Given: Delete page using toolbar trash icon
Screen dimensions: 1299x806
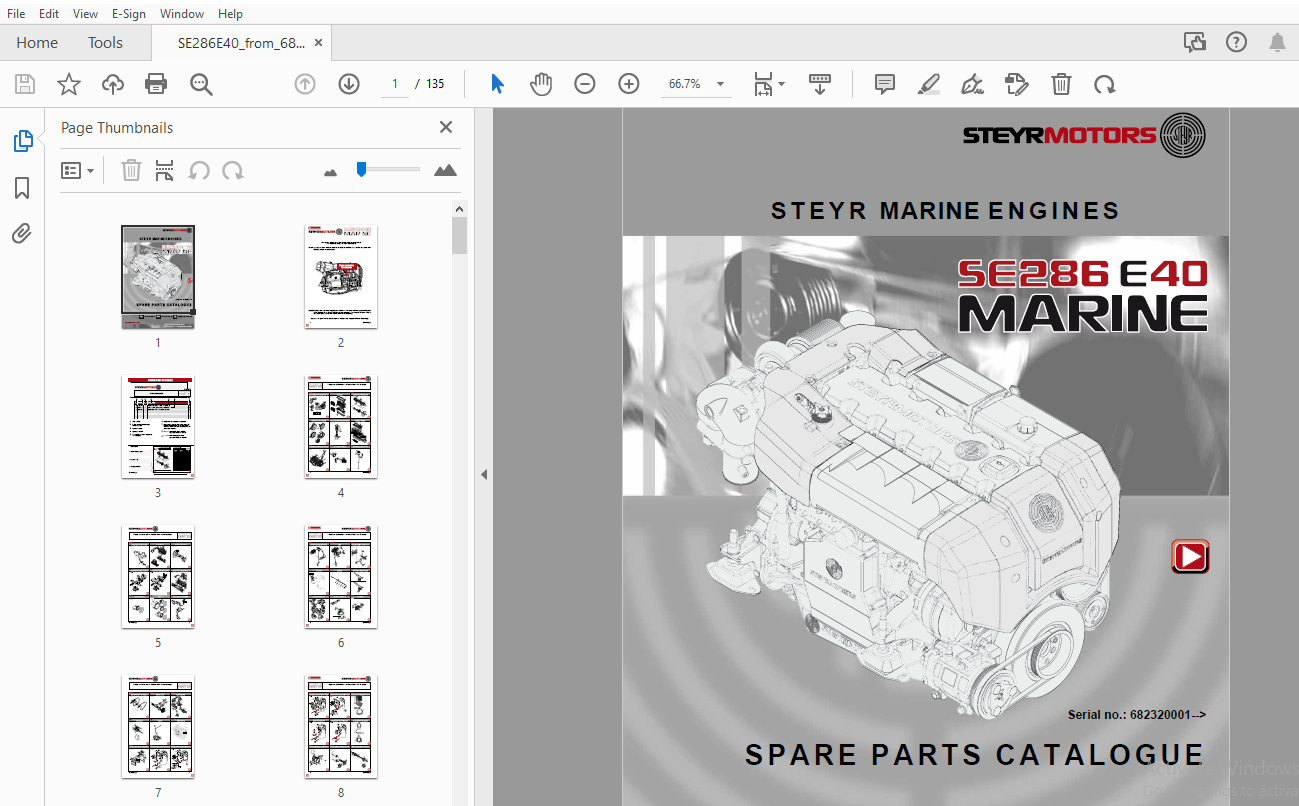Looking at the screenshot, I should click(1061, 85).
